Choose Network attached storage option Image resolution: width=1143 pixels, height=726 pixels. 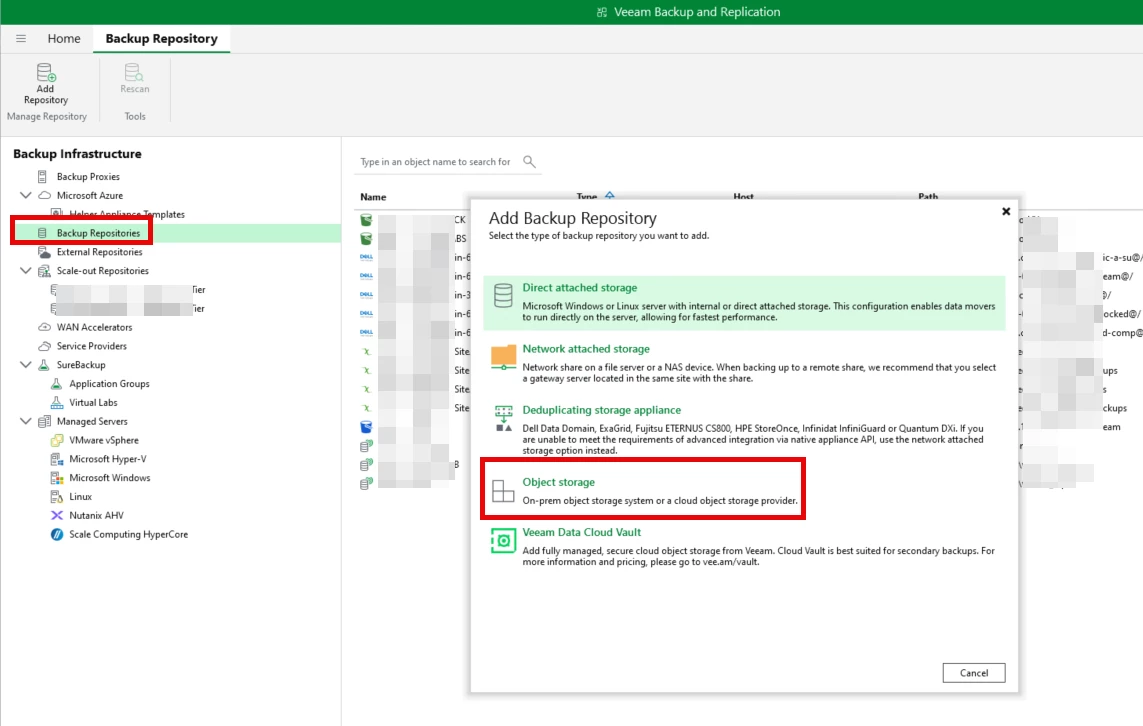[x=744, y=364]
